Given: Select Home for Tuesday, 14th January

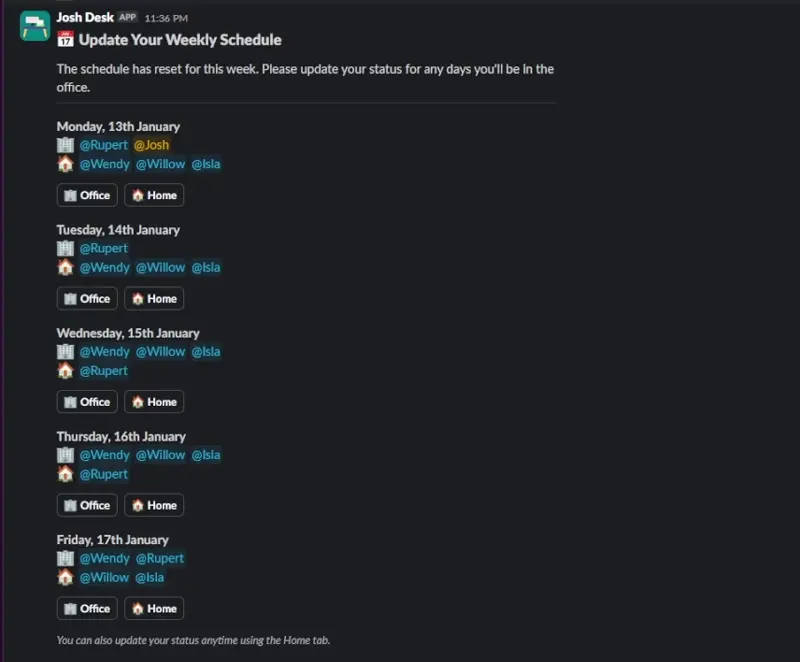Looking at the screenshot, I should [154, 298].
